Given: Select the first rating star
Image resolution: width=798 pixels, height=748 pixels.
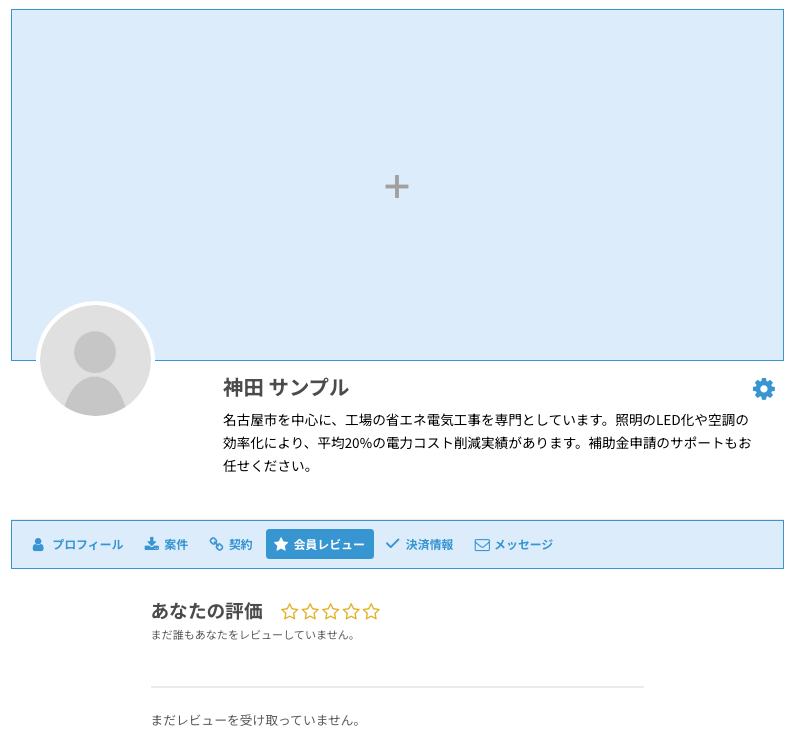Looking at the screenshot, I should [x=290, y=611].
